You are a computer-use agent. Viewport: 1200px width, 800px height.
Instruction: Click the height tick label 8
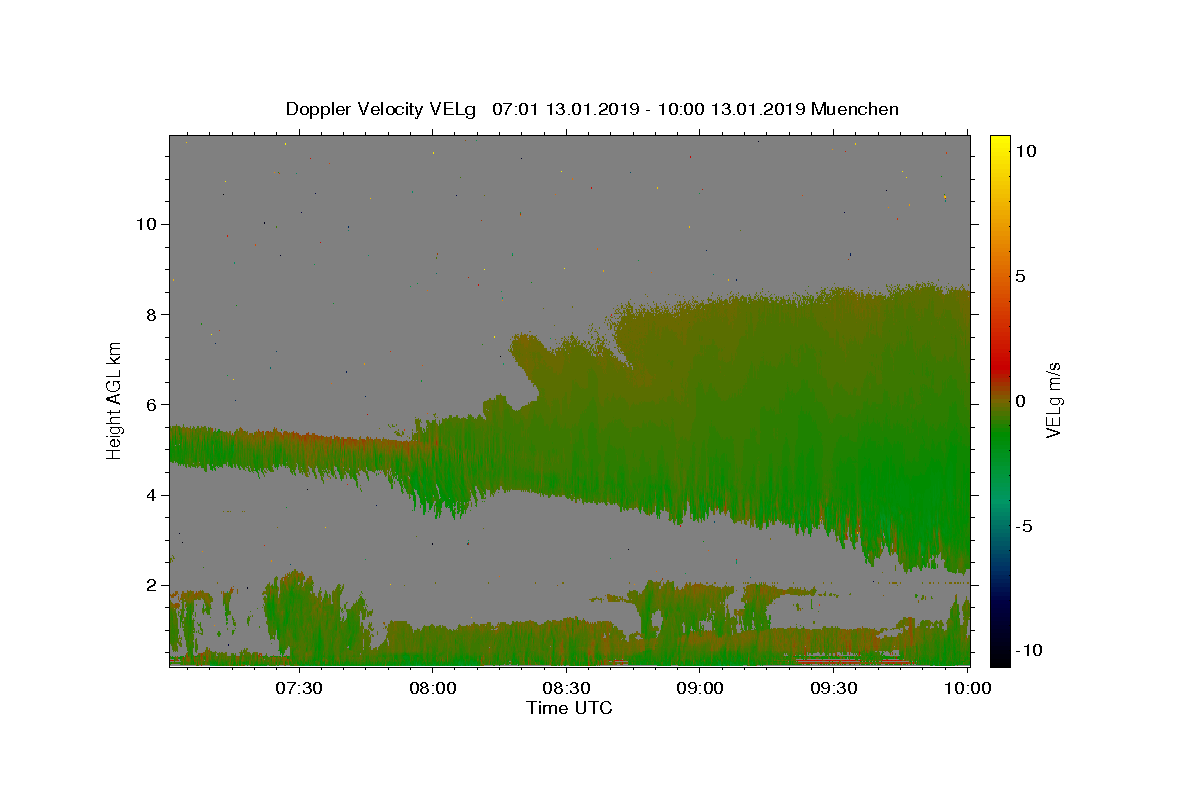point(152,314)
